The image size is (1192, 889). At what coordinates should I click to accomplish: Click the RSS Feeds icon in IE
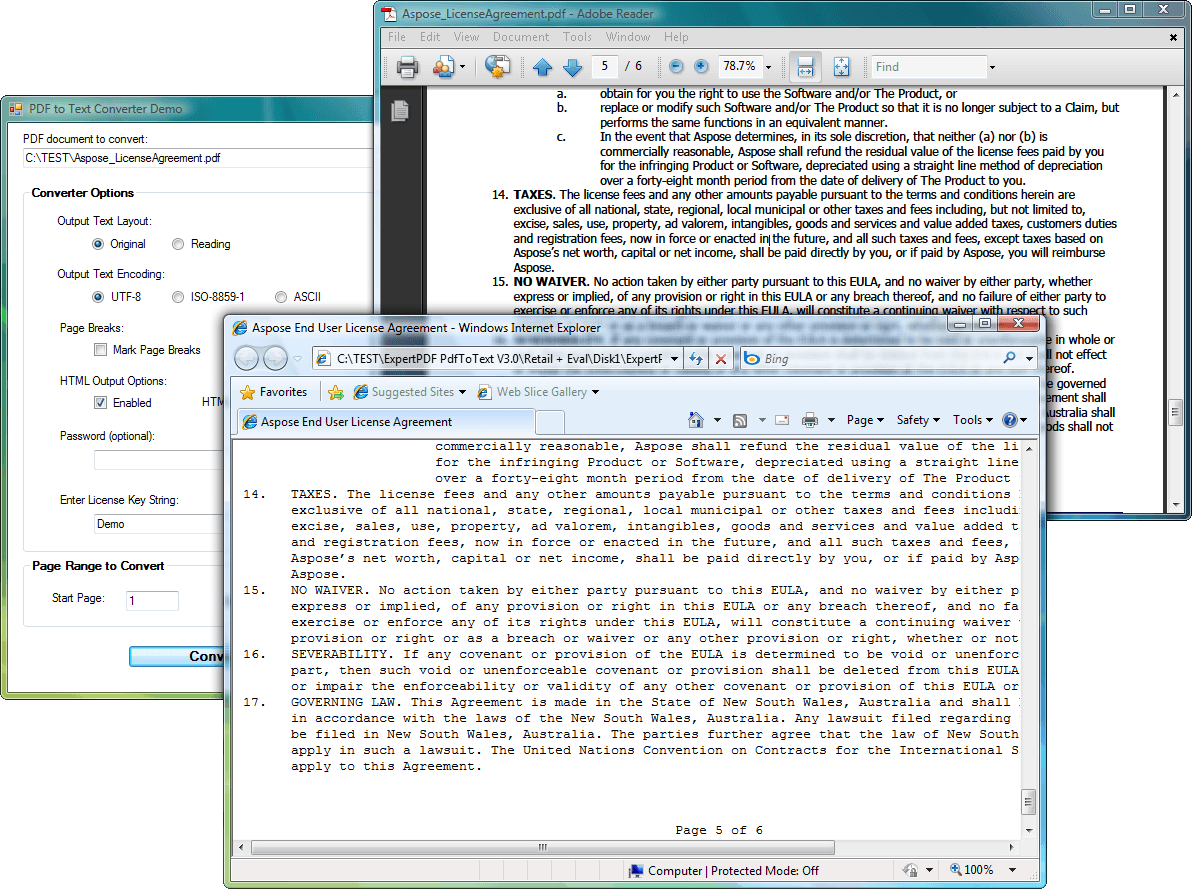tap(740, 421)
